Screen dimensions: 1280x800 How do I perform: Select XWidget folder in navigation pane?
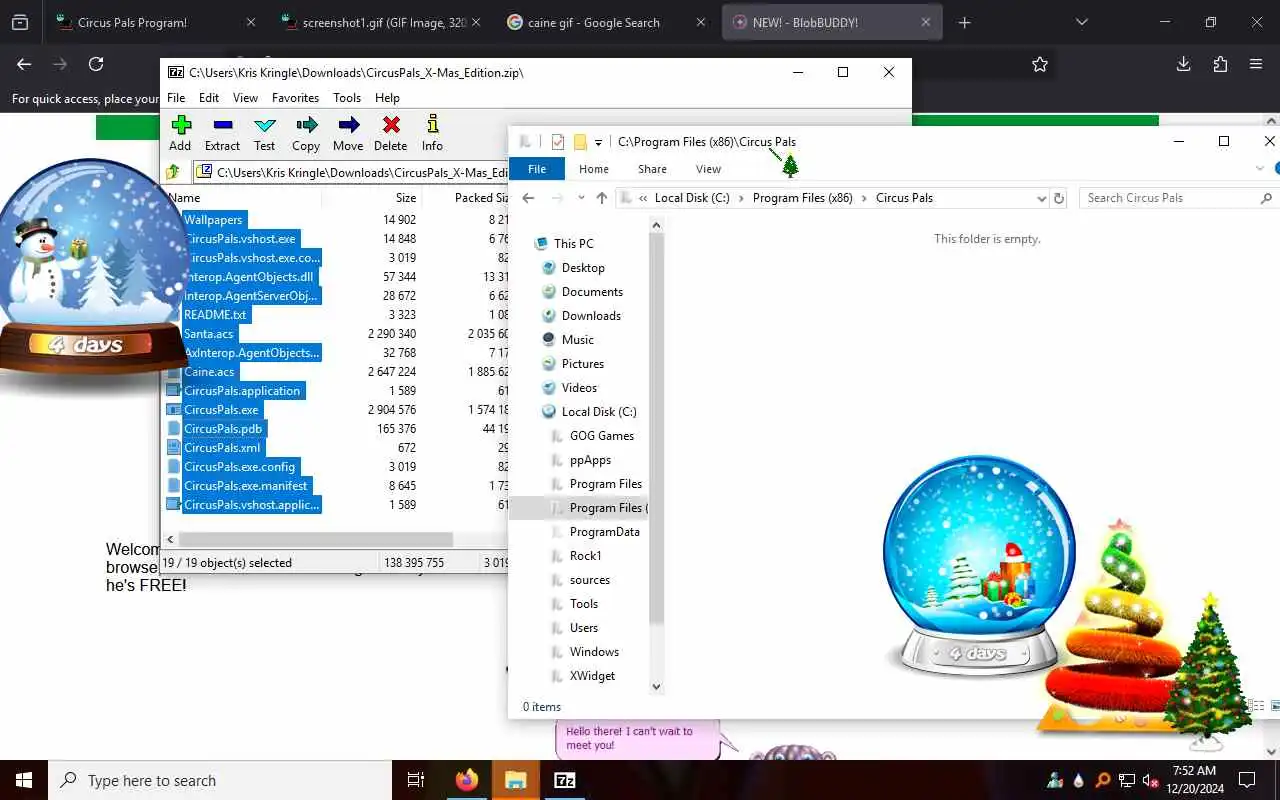click(x=592, y=676)
